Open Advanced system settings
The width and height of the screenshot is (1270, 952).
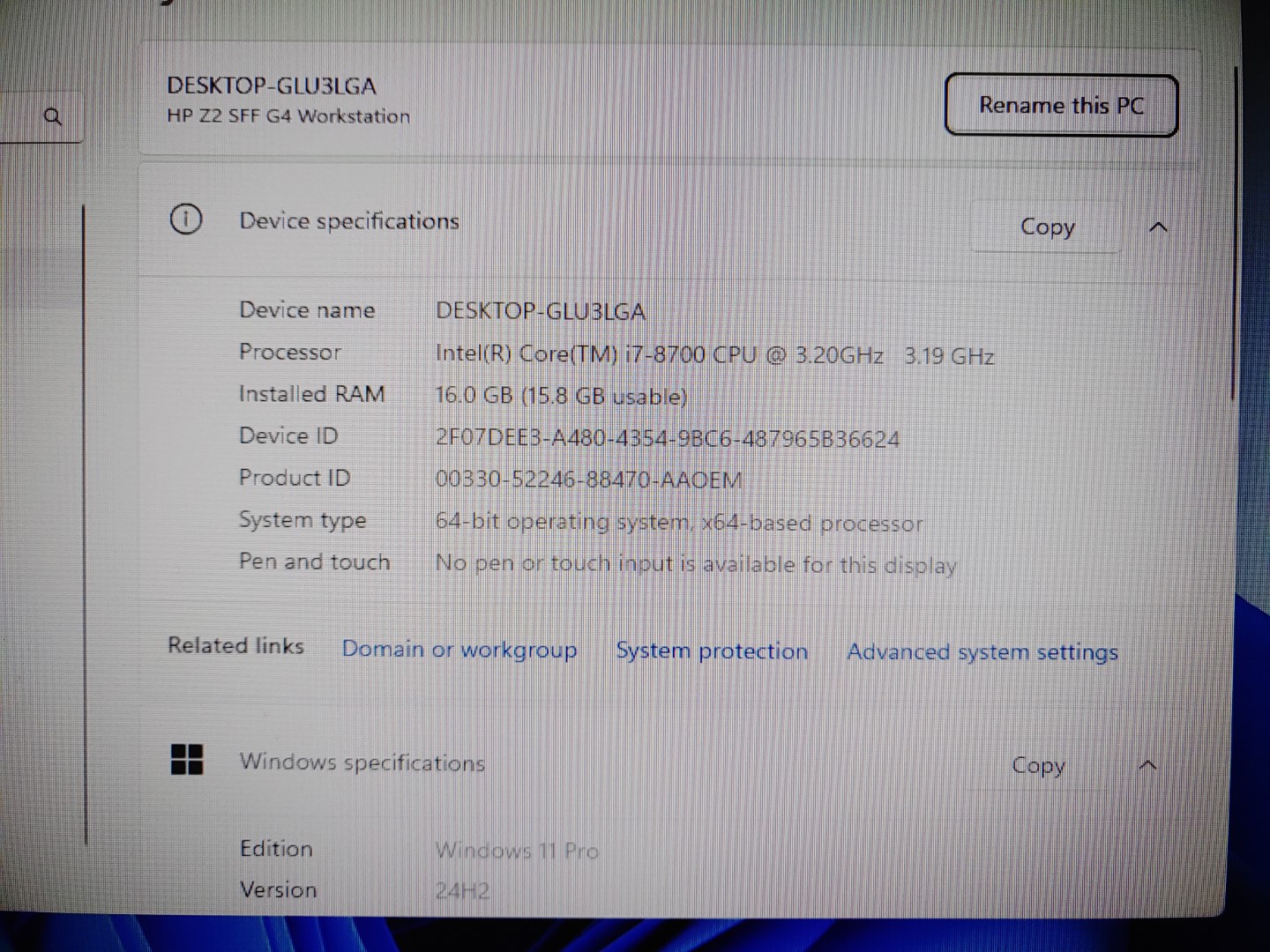[982, 651]
